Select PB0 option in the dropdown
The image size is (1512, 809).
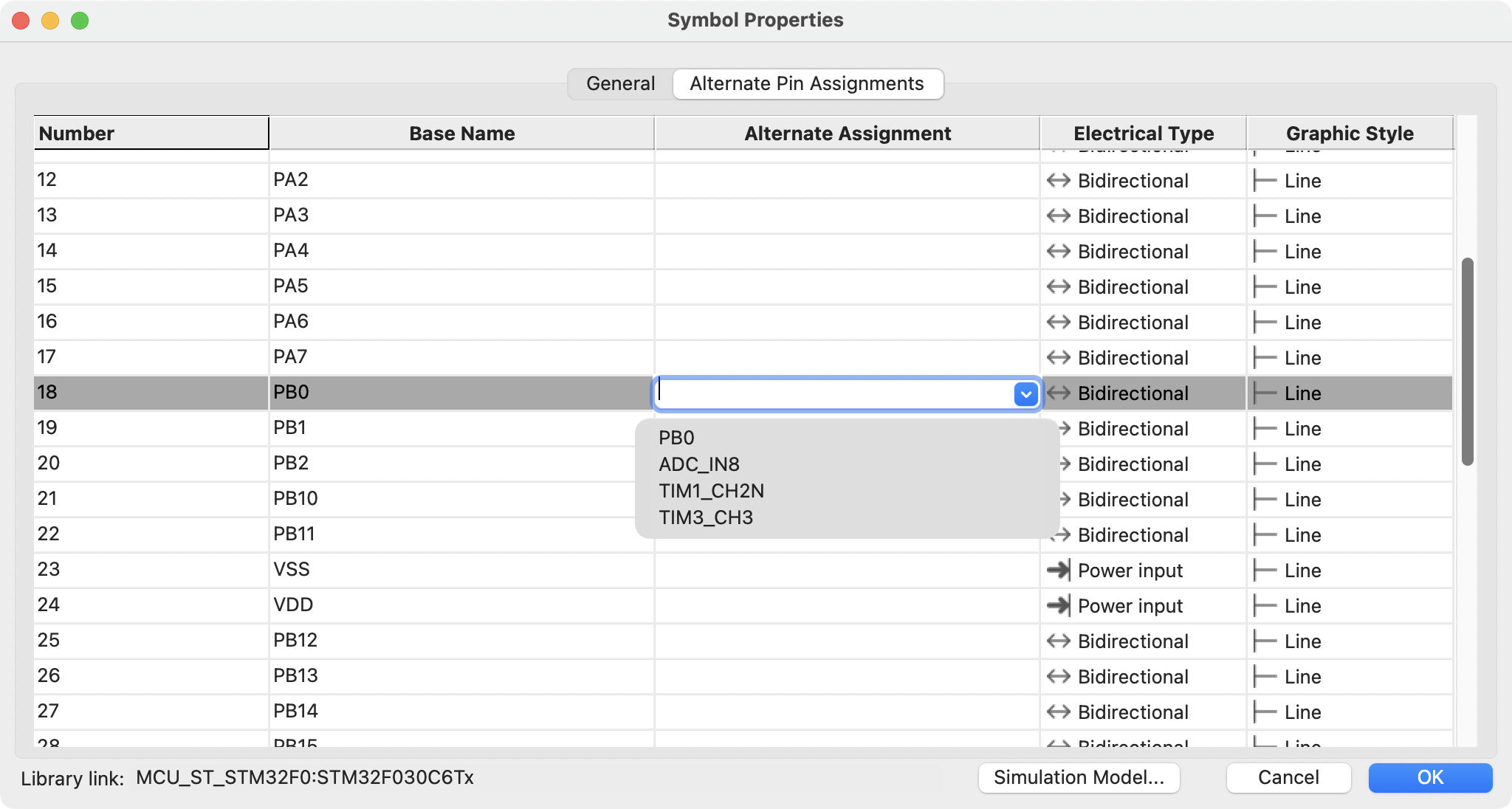[x=676, y=437]
